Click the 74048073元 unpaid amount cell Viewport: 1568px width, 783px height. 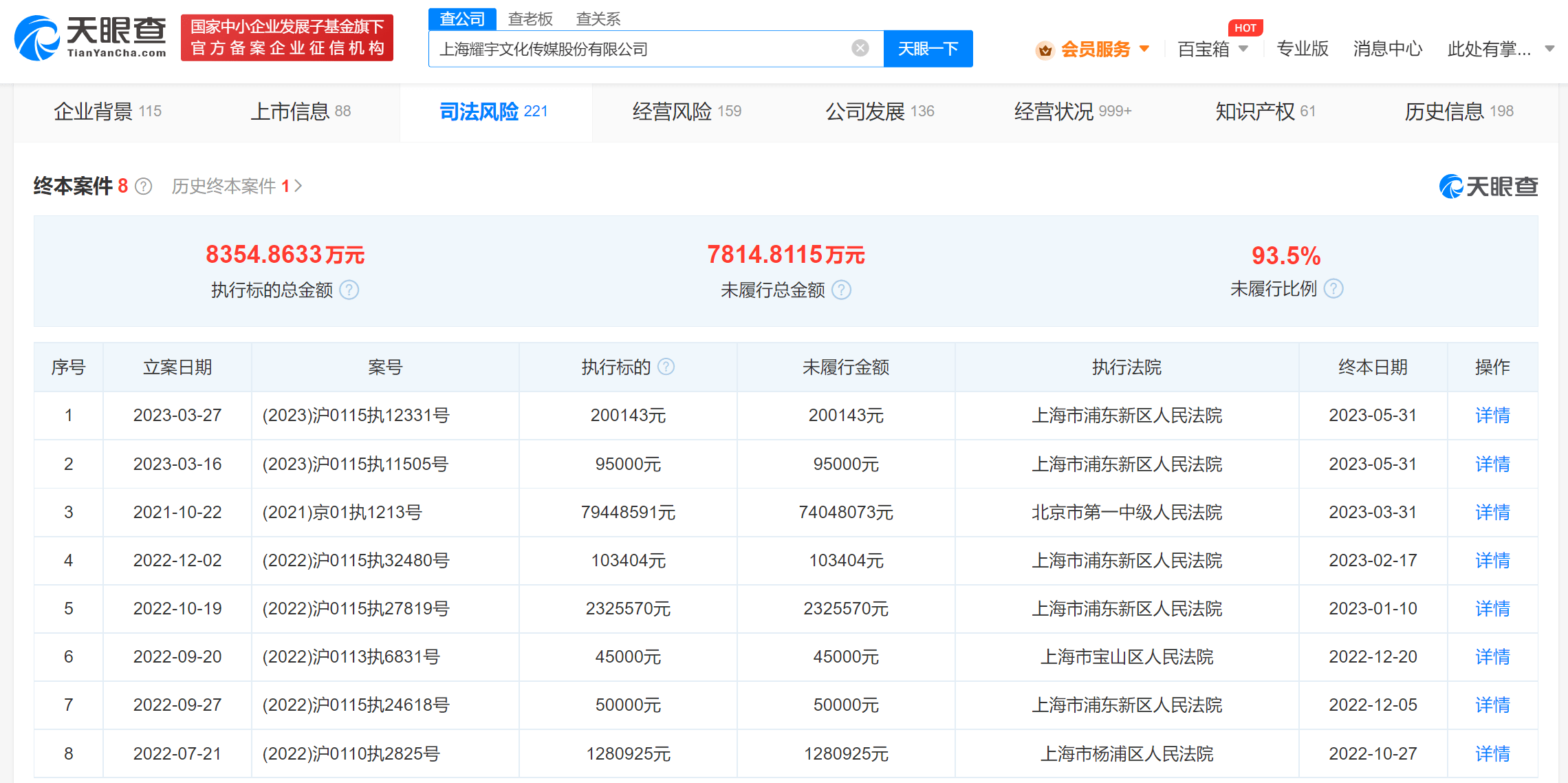[846, 513]
